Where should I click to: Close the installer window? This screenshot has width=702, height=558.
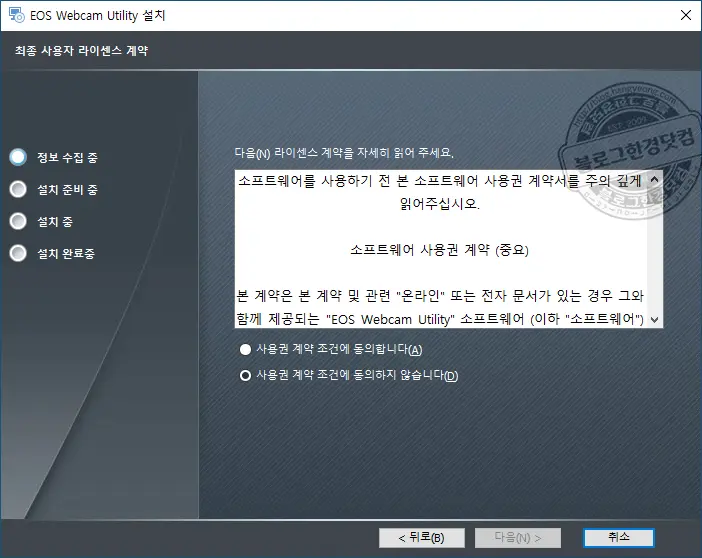[x=685, y=15]
